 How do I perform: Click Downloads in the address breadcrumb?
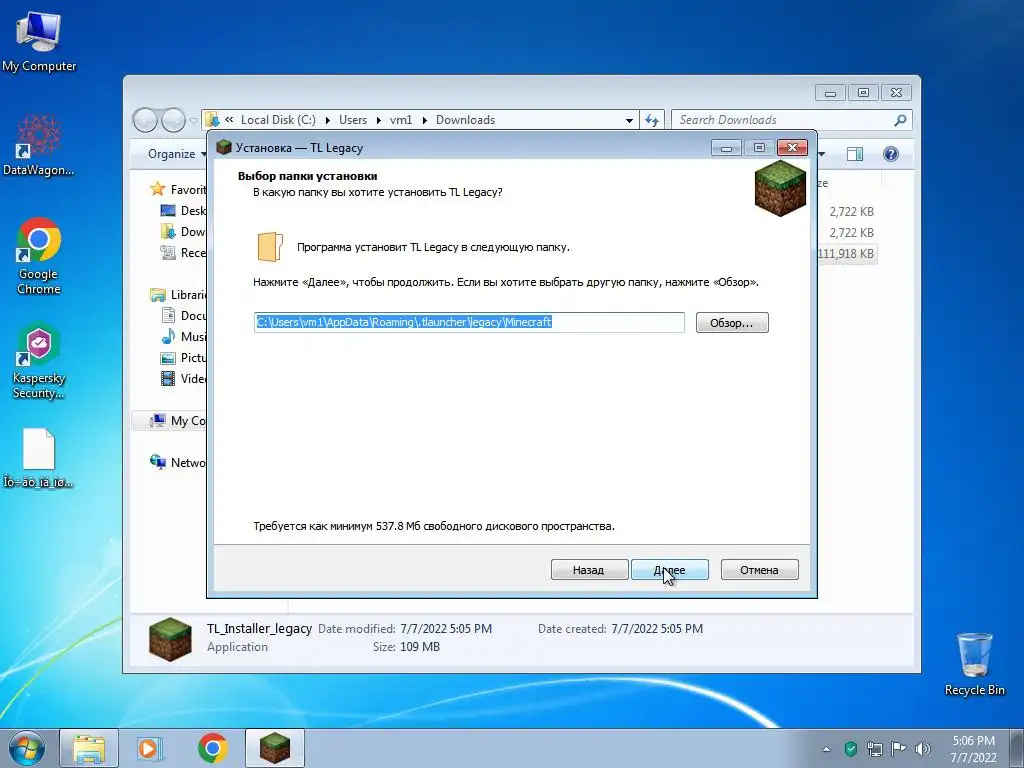pyautogui.click(x=466, y=120)
